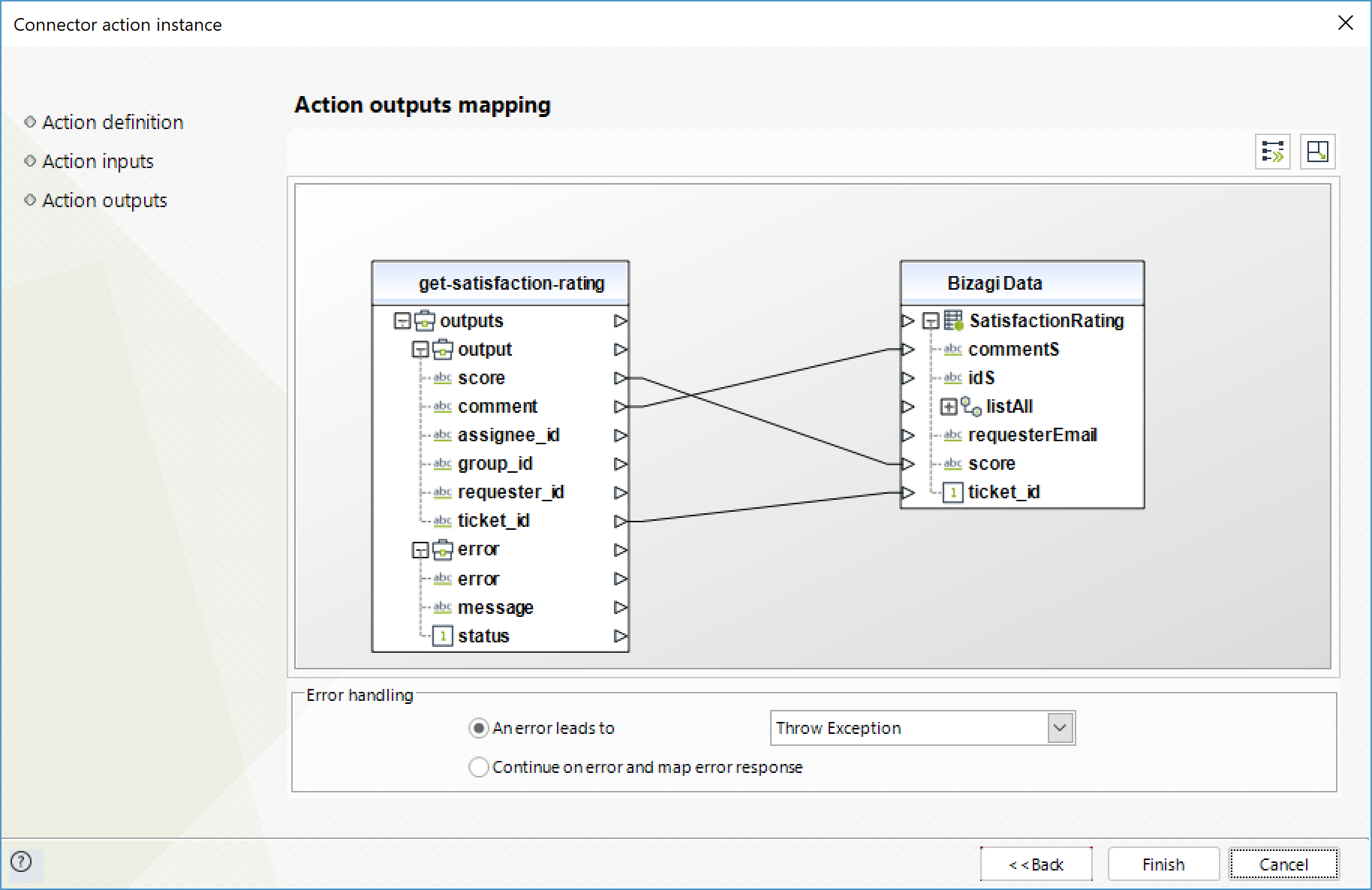Click the idS input connector arrow
Viewport: 1372px width, 890px height.
tap(908, 378)
